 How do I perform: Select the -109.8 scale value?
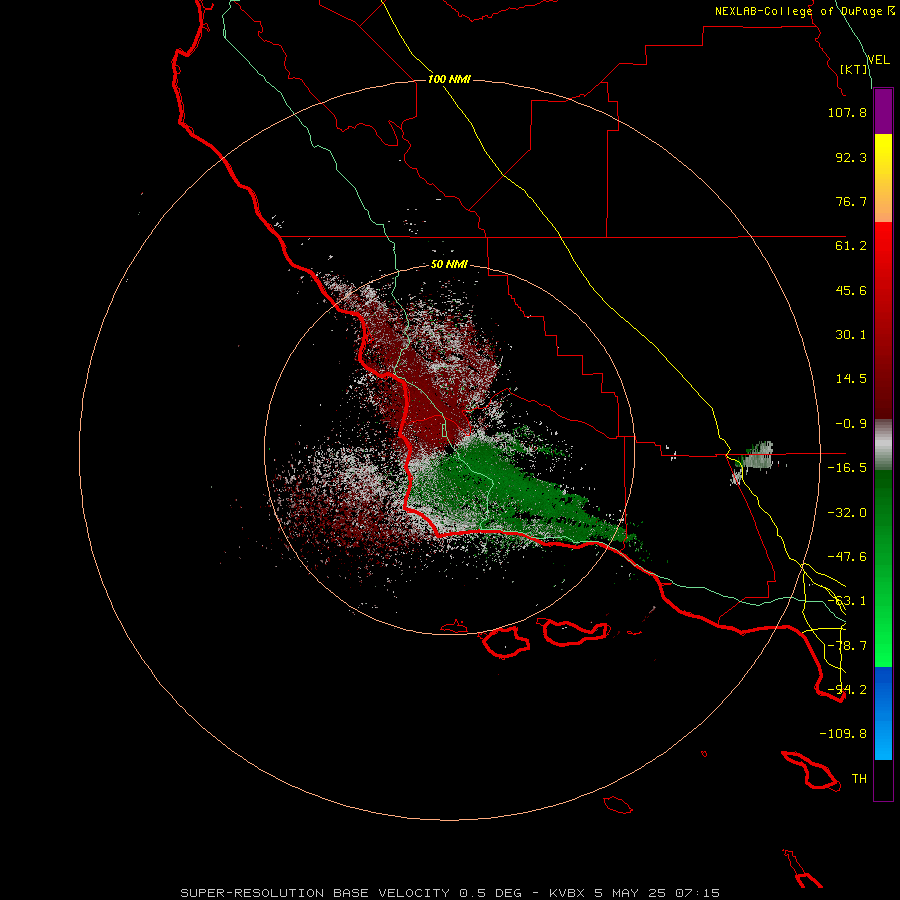point(843,734)
